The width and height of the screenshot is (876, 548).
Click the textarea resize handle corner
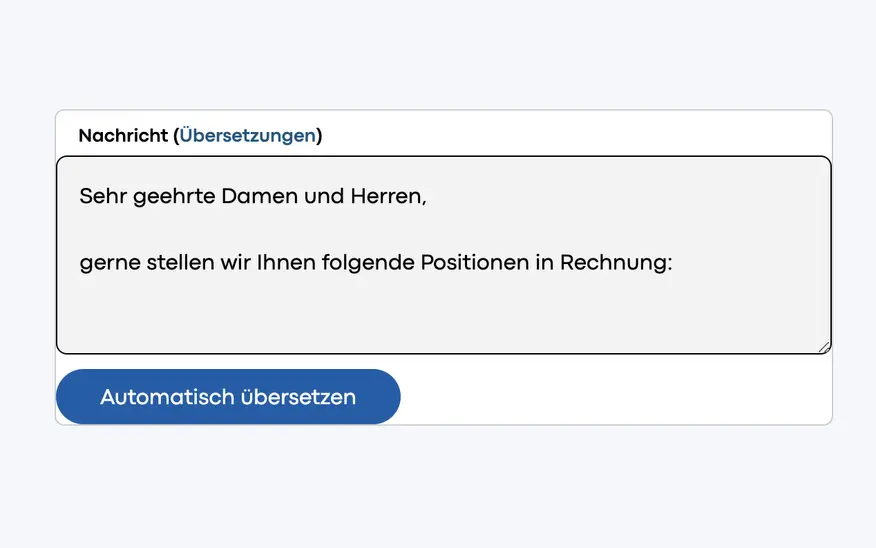823,346
